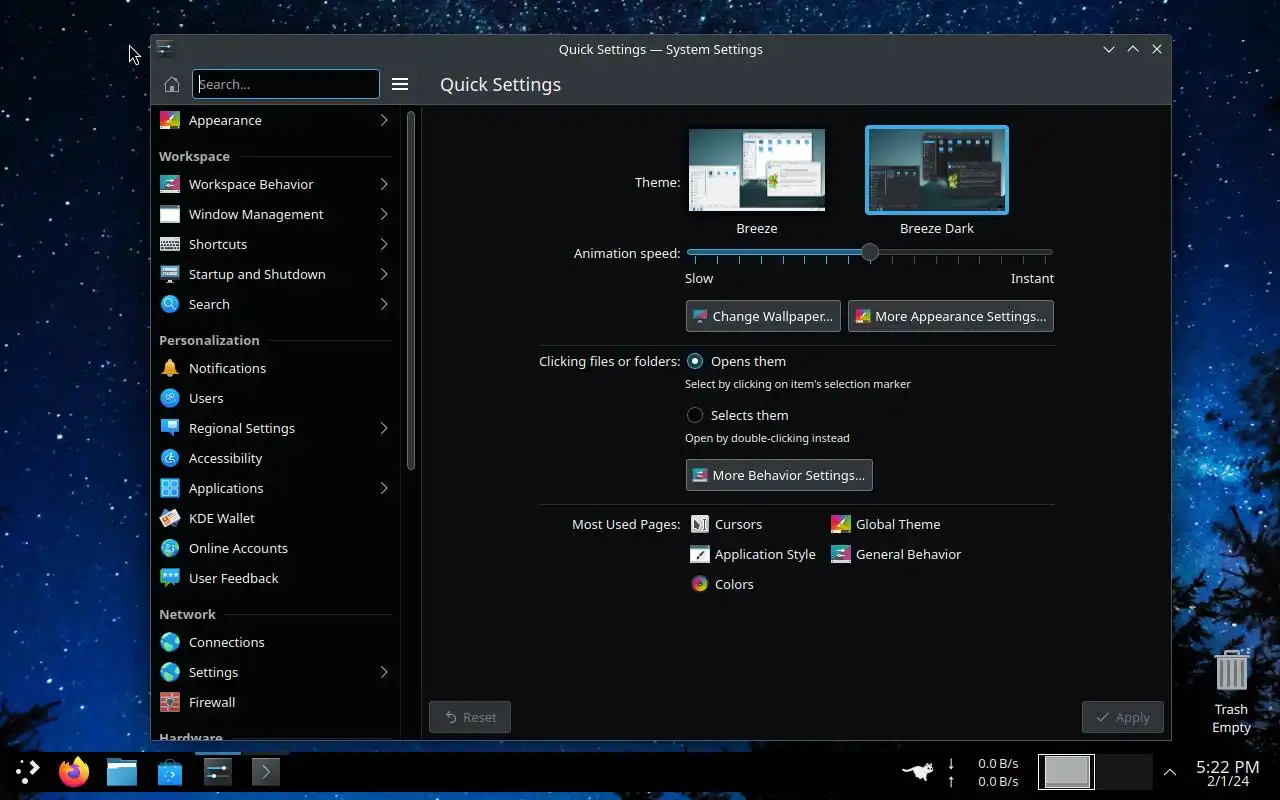Click the Workspace Behavior icon

coord(170,184)
